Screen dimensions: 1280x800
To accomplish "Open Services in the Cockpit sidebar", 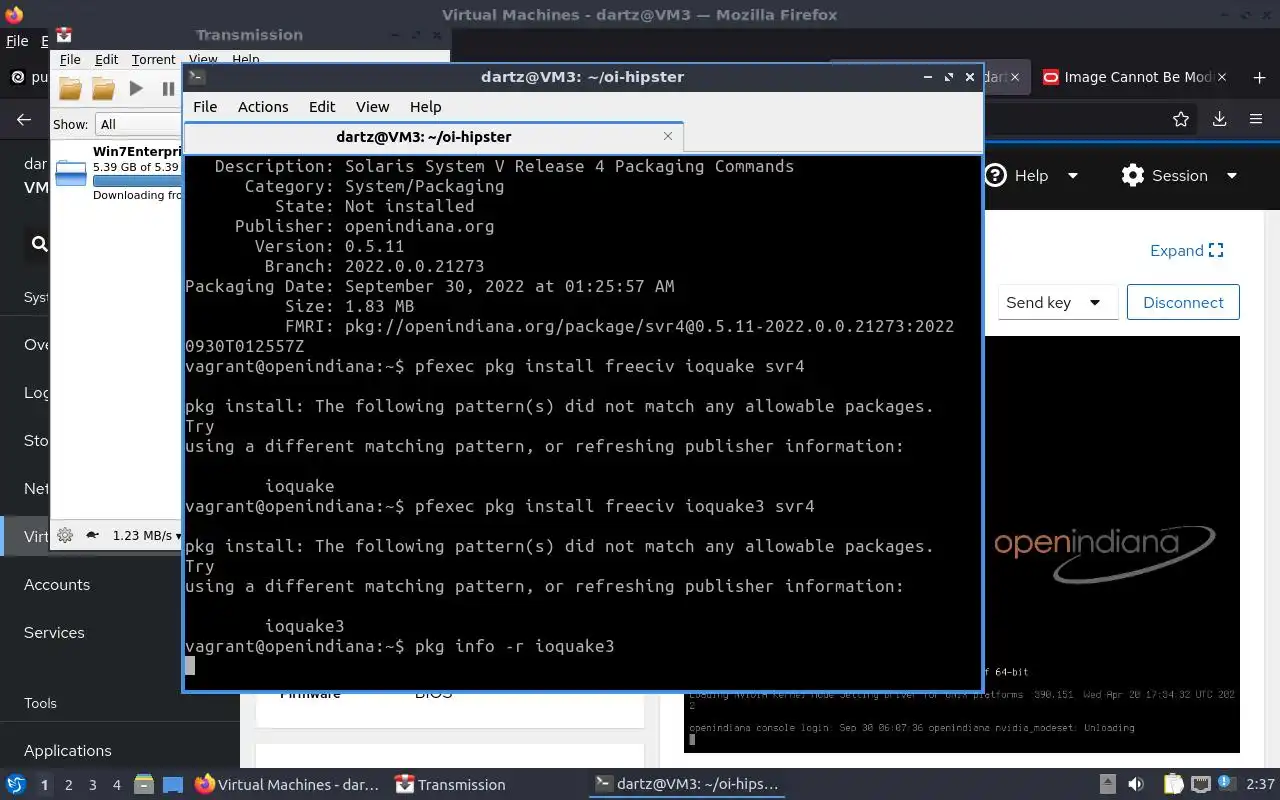I will (54, 632).
